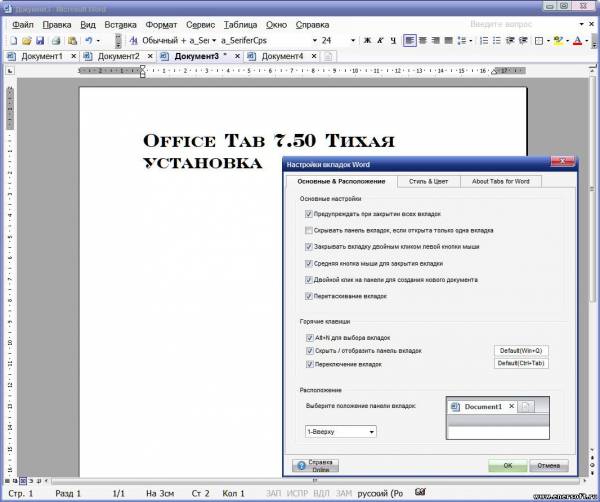Enable hide tab bar when one tab open

309,230
